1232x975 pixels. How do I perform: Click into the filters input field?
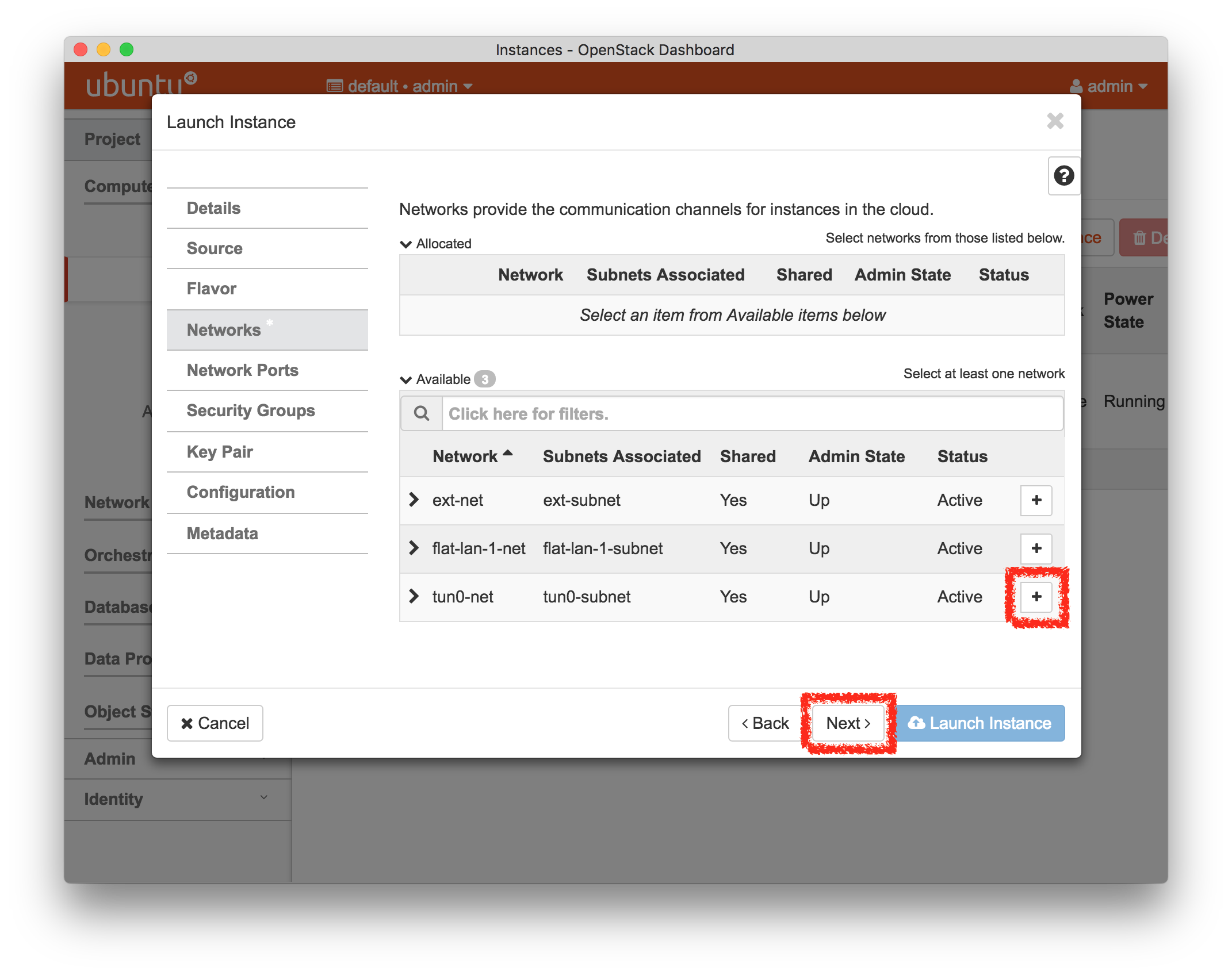click(x=752, y=413)
